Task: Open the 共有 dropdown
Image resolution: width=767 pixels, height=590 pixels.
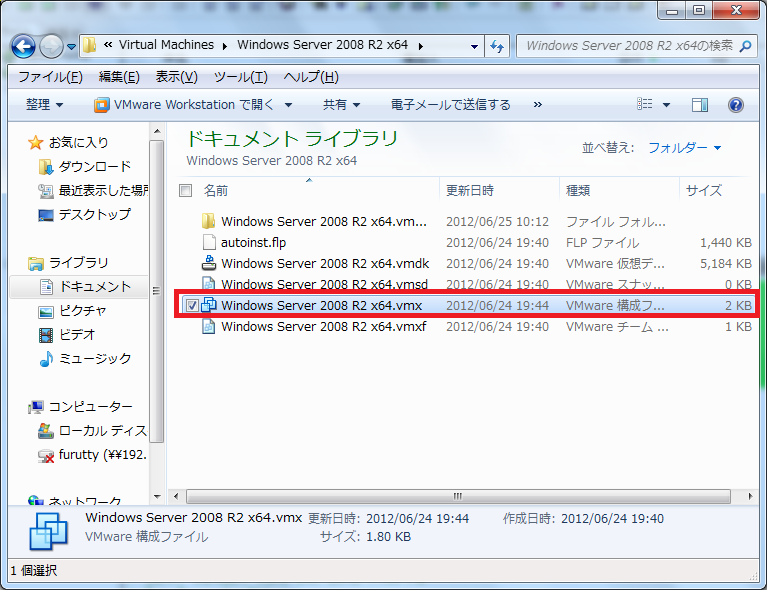Action: (341, 105)
